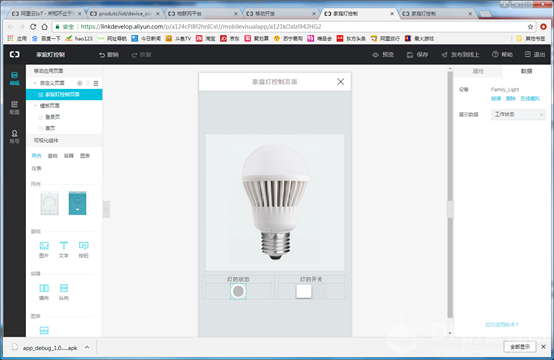554x360 pixels.
Task: Switch to the 数据 data tab
Action: click(526, 71)
